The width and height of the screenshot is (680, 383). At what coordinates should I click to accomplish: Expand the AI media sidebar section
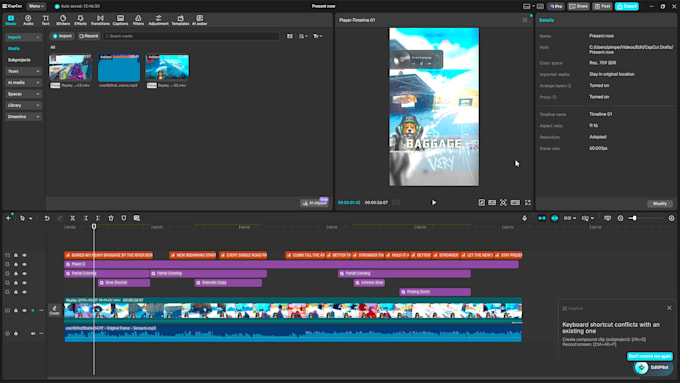[23, 82]
